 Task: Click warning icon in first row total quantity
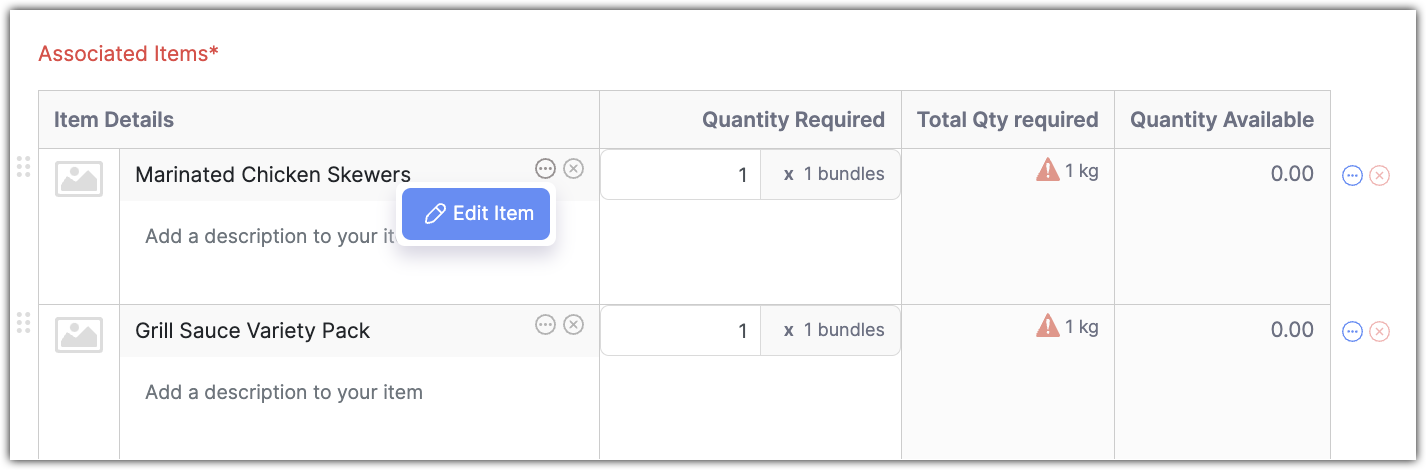(x=1047, y=171)
